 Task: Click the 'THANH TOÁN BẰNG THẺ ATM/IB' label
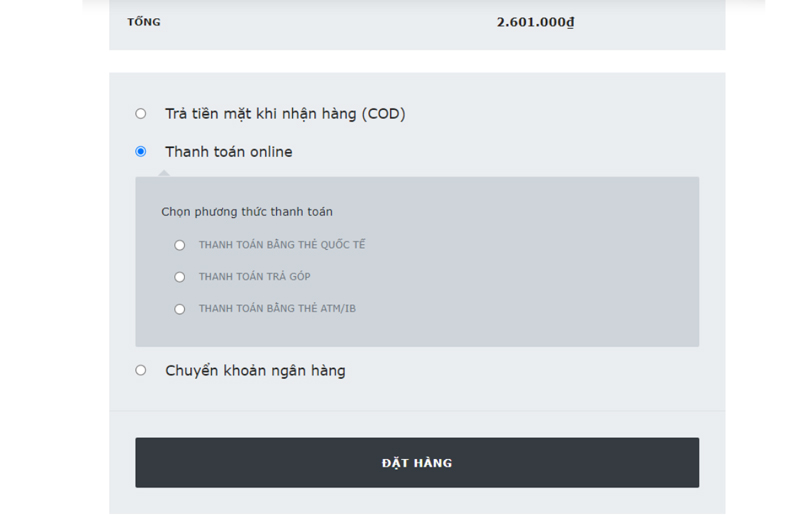coord(277,308)
